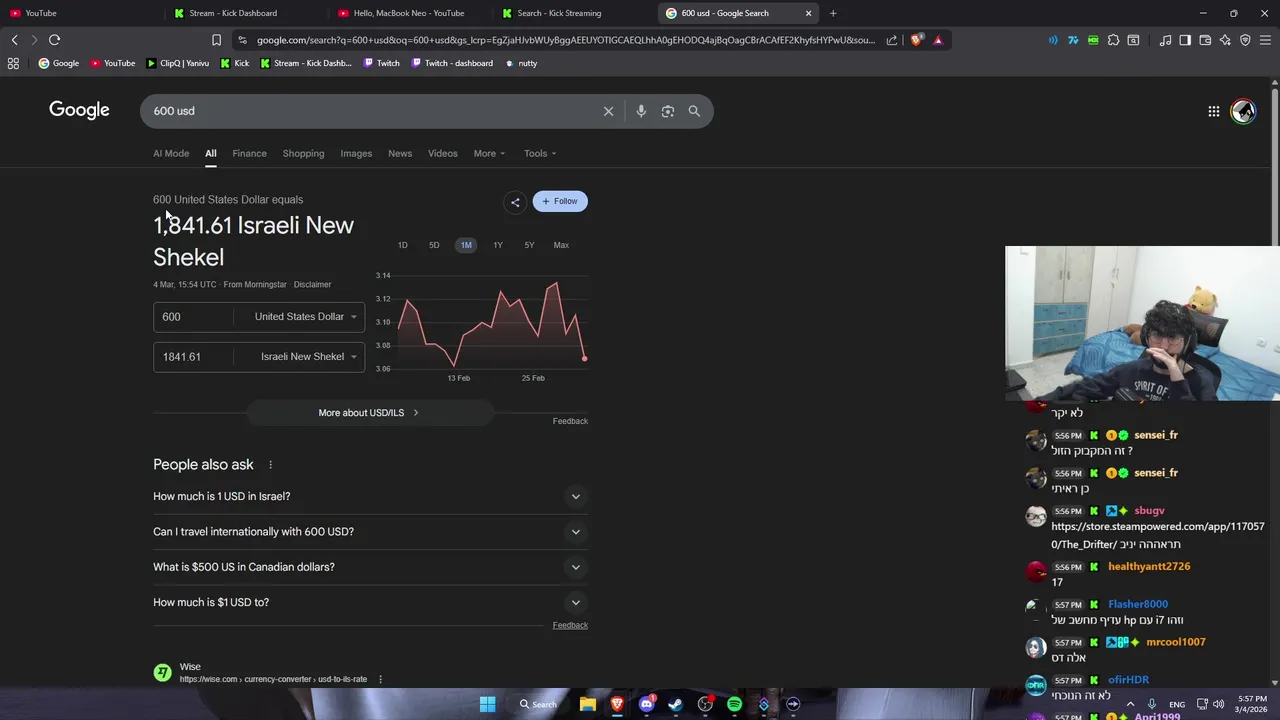Image resolution: width=1280 pixels, height=720 pixels.
Task: Switch to the 'Hello, MacBook Neo - YouTube' tab
Action: pos(408,13)
